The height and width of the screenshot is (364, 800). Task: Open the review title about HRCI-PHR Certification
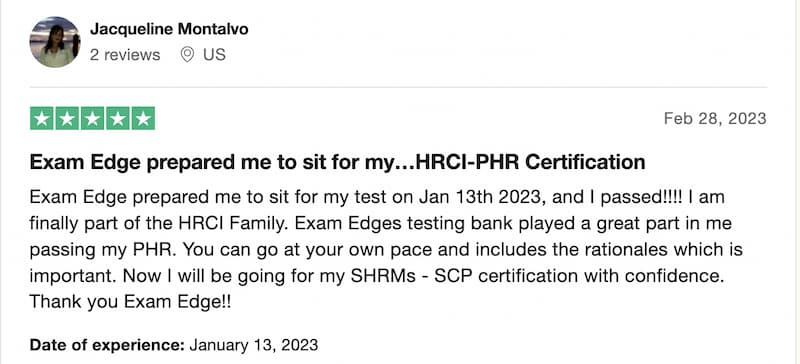click(337, 162)
